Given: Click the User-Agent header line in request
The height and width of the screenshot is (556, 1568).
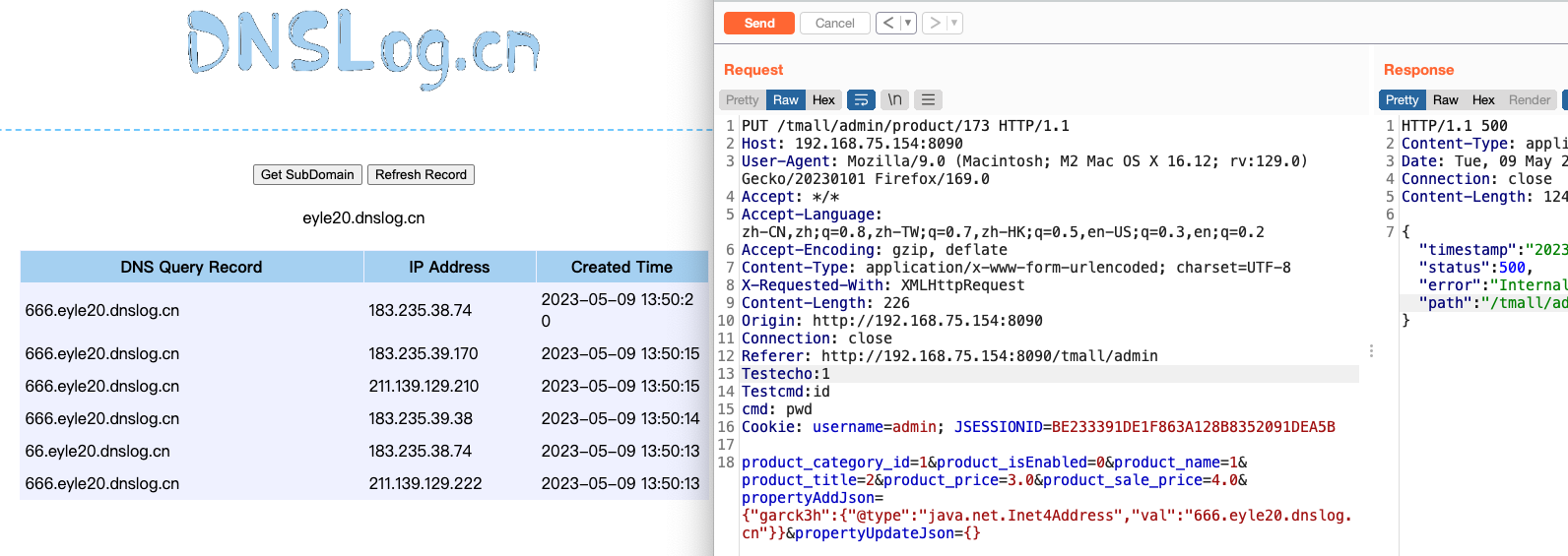Looking at the screenshot, I should point(1024,169).
